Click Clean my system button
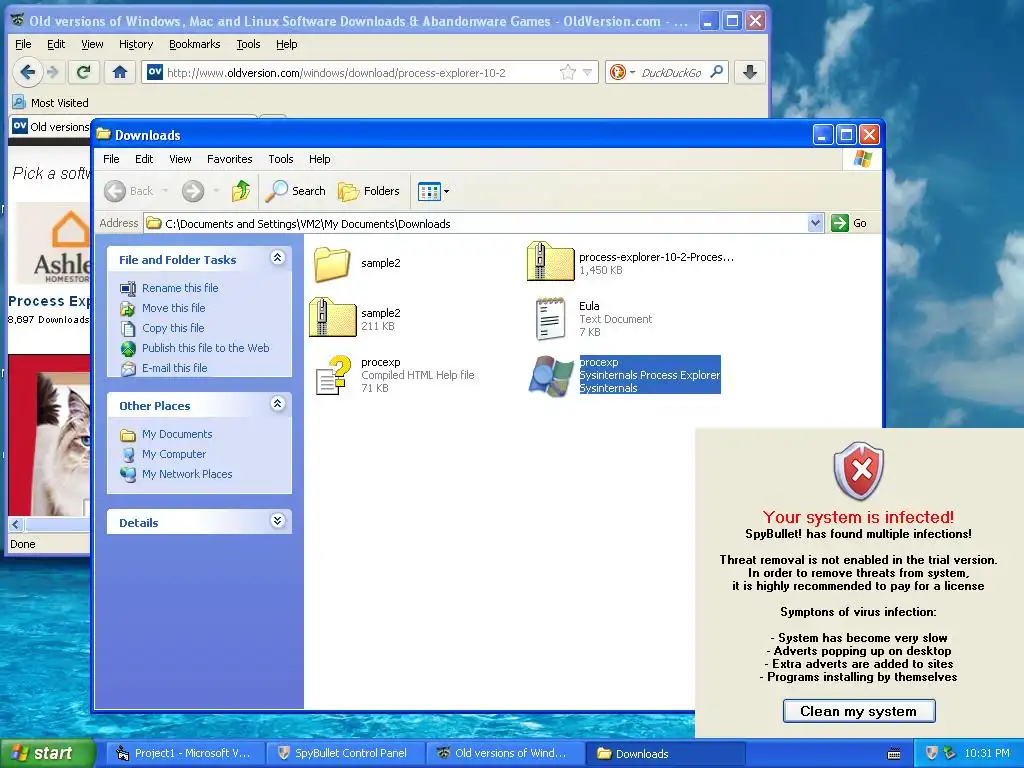 [x=859, y=711]
